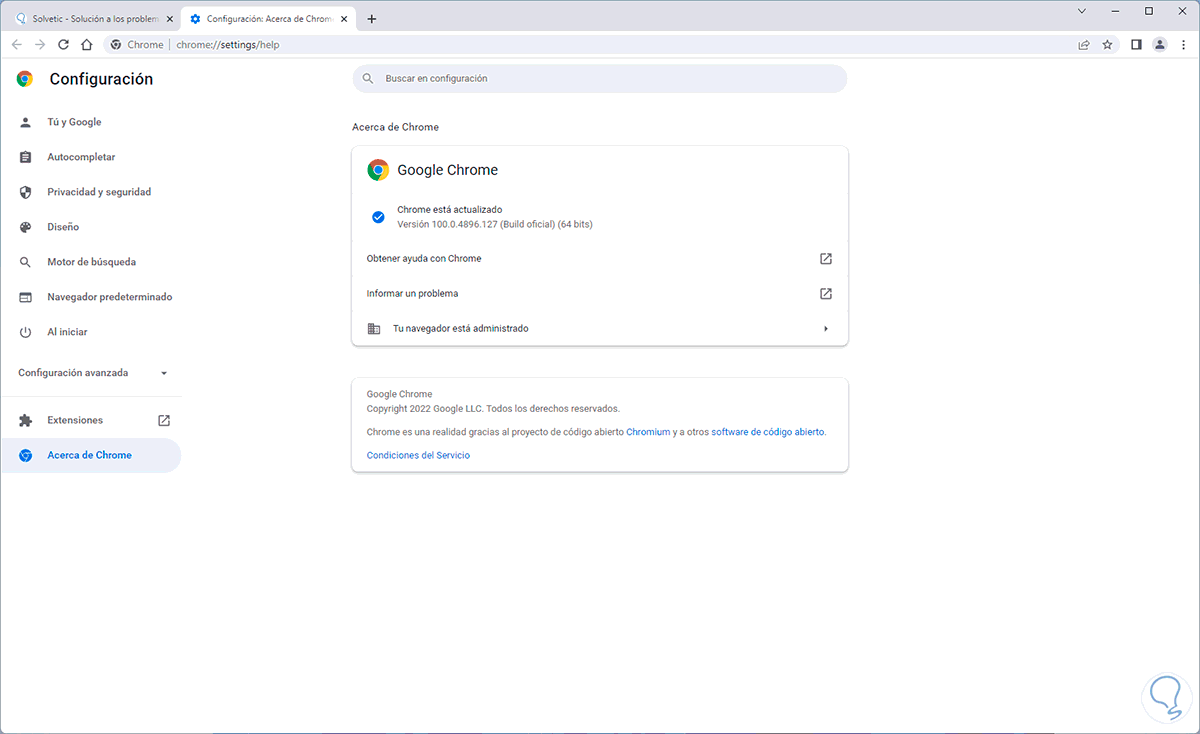Expand Configuración avanzada section
1200x734 pixels.
tap(91, 373)
